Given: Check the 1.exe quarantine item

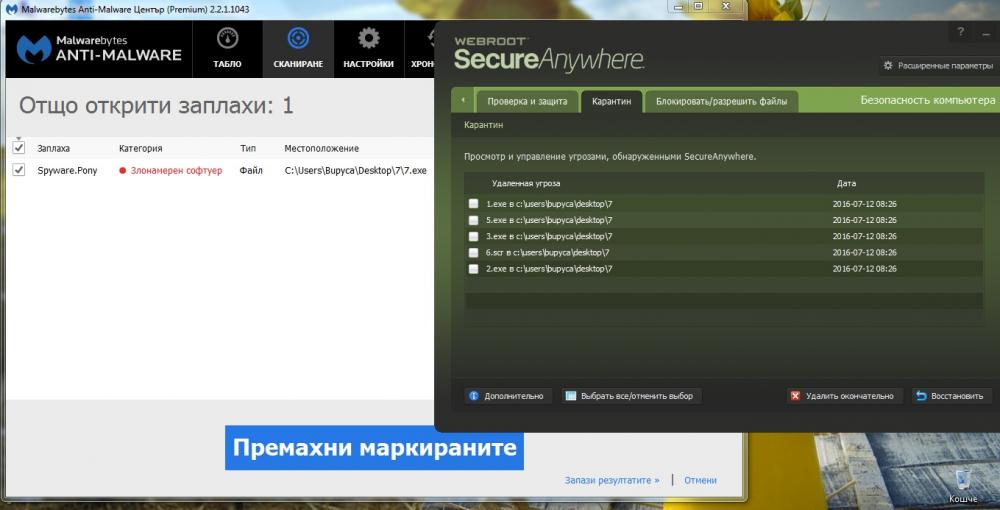Looking at the screenshot, I should (473, 204).
